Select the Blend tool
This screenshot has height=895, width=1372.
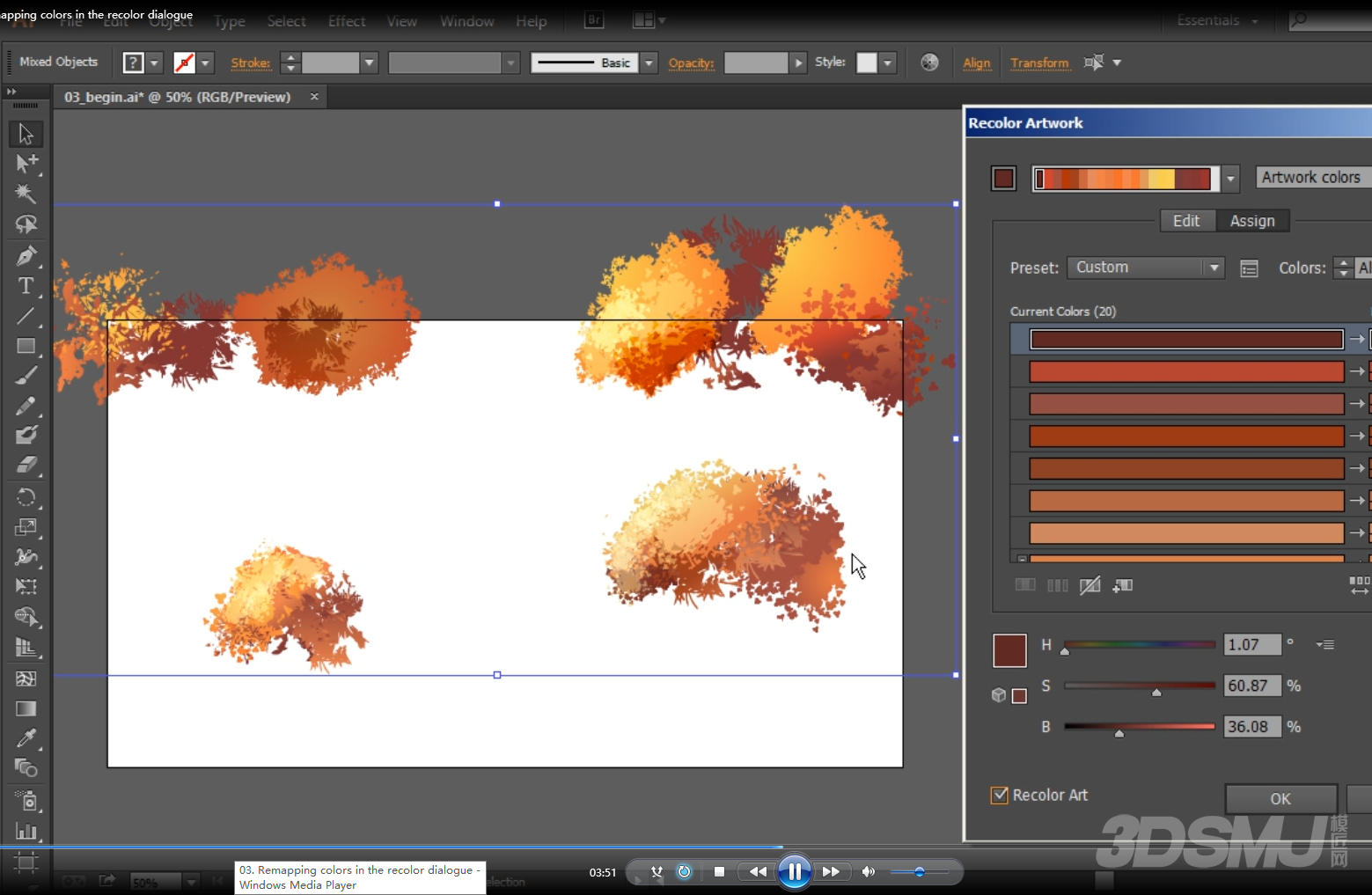[26, 768]
